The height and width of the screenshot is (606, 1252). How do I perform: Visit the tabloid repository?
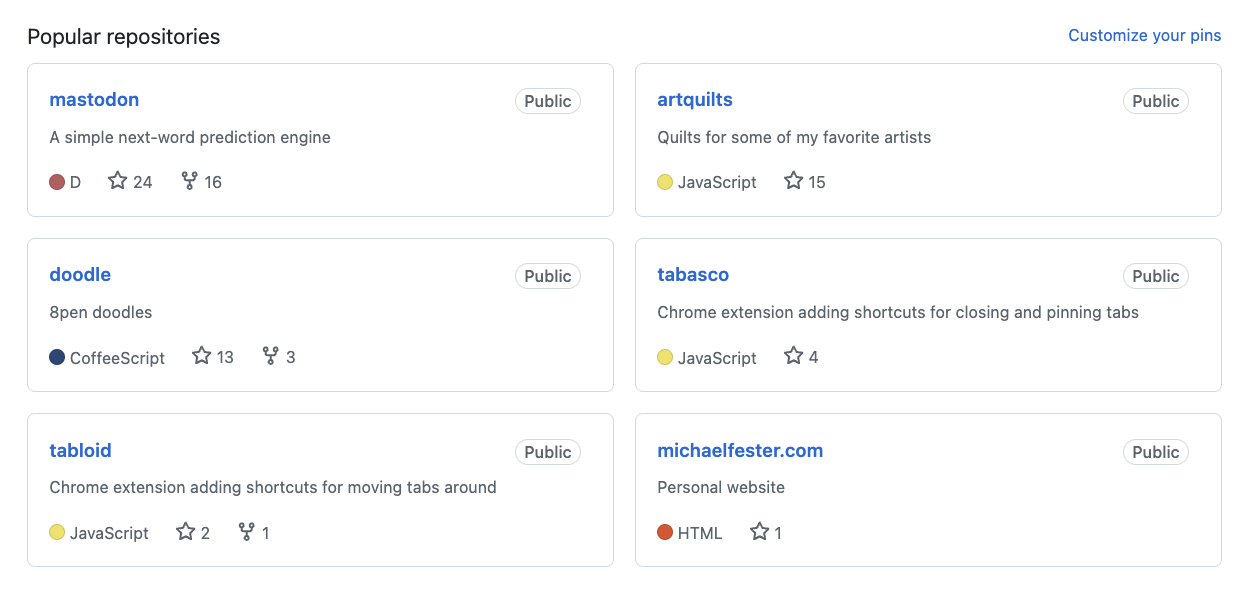coord(80,450)
